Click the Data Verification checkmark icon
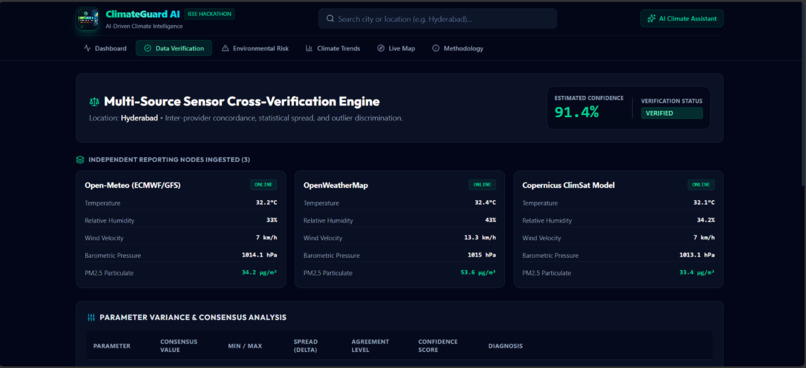The image size is (806, 368). pos(148,48)
